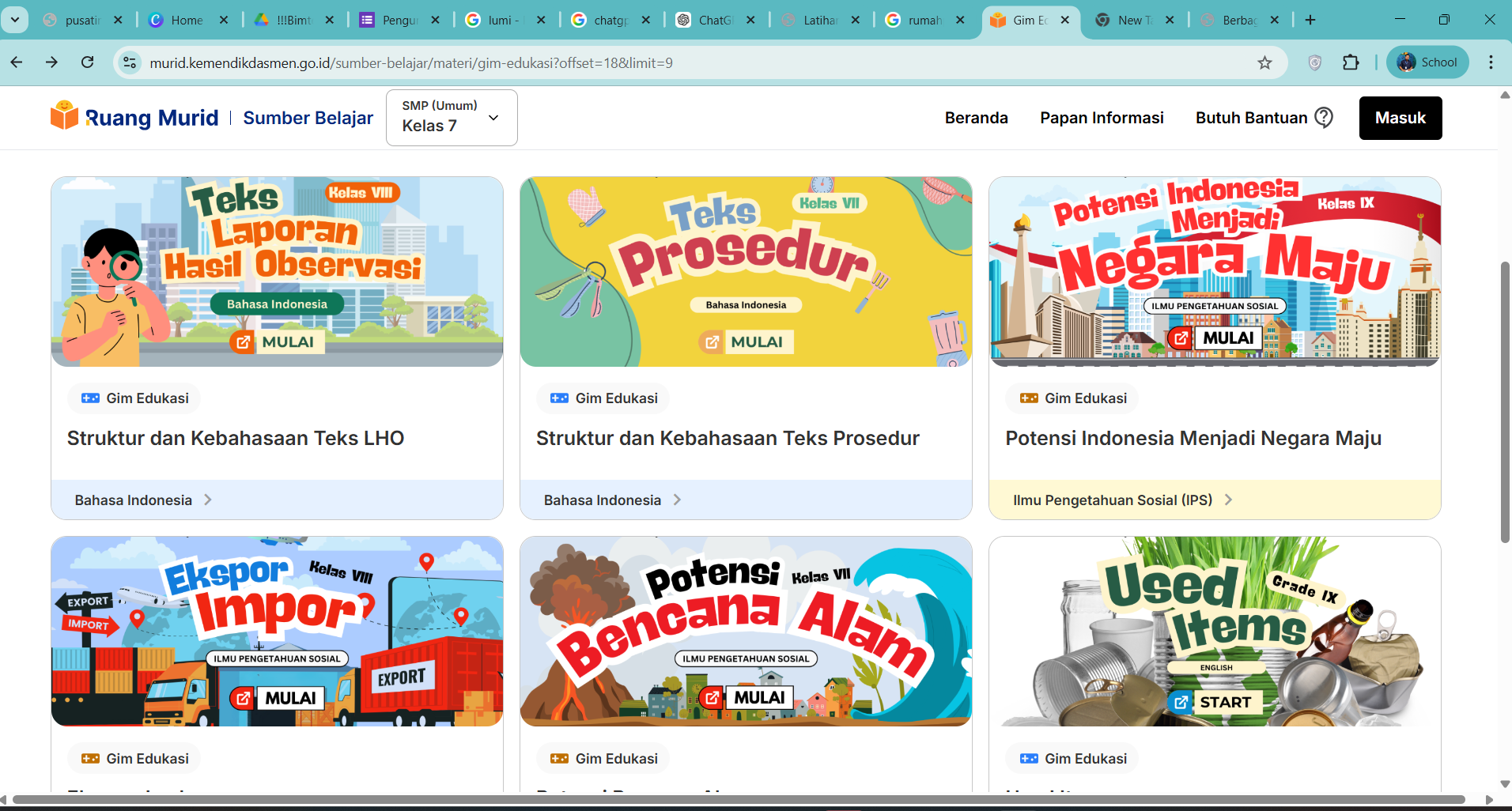Click the Butuh Bantuan question mark icon

click(x=1324, y=118)
